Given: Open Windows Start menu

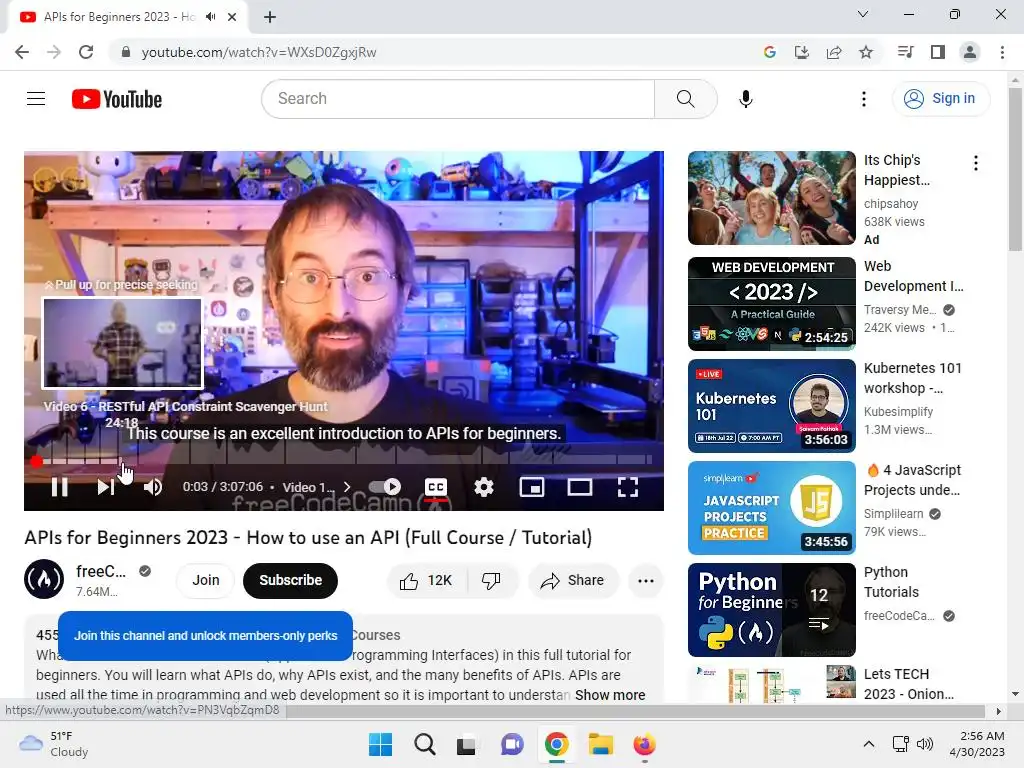Looking at the screenshot, I should tap(380, 744).
